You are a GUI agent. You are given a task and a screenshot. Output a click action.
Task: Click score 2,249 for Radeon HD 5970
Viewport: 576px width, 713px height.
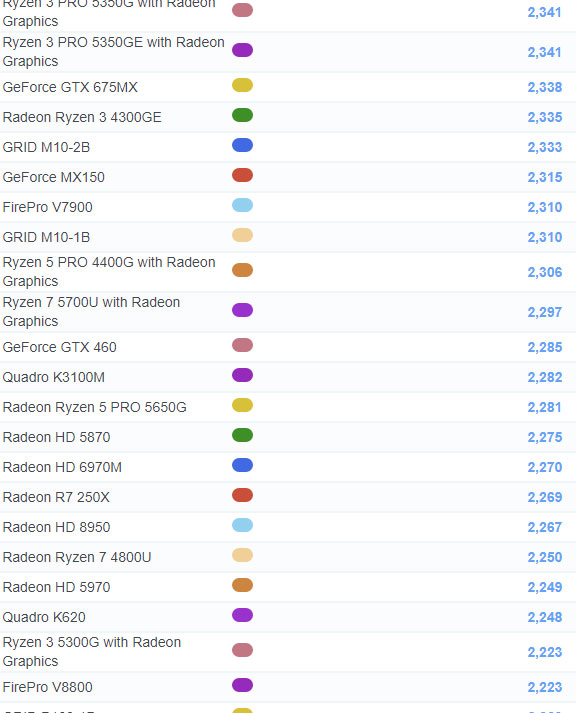click(x=545, y=587)
